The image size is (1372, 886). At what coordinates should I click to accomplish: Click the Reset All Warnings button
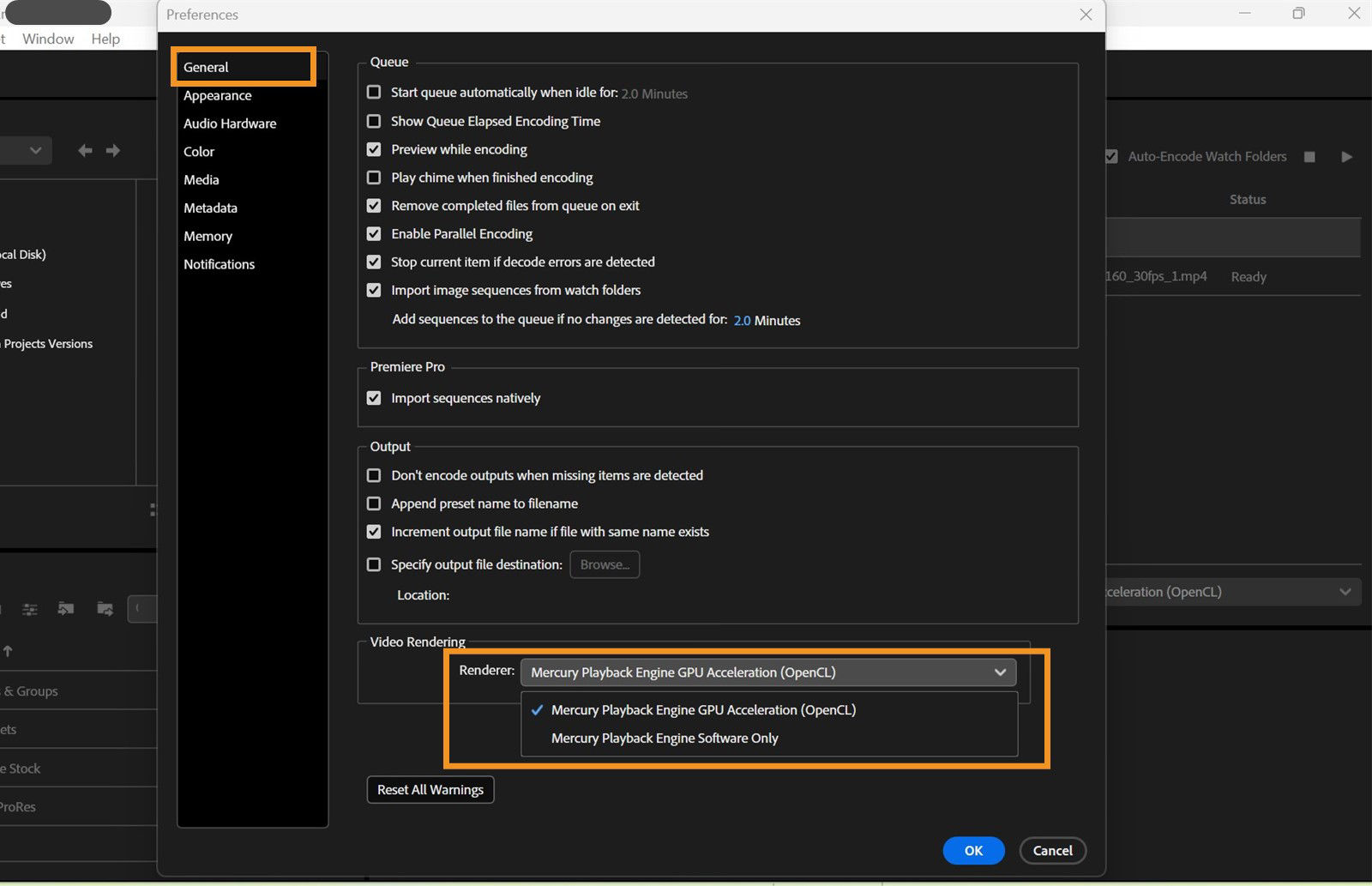430,789
